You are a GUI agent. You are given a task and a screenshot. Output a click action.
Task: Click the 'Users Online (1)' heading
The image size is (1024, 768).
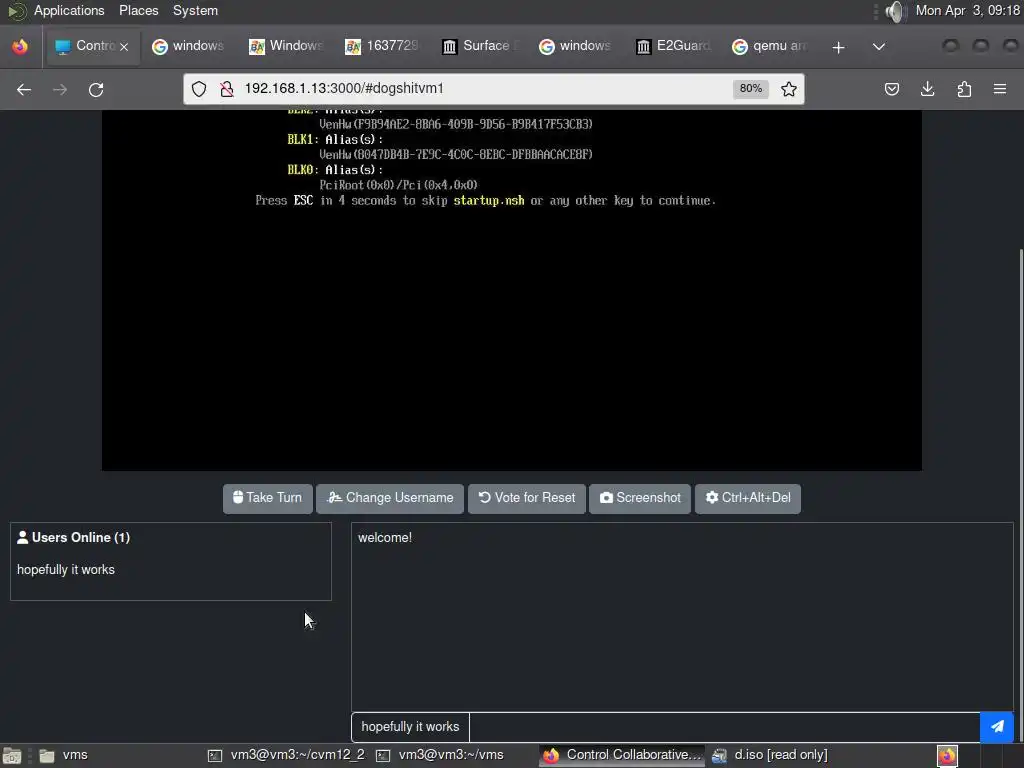73,537
